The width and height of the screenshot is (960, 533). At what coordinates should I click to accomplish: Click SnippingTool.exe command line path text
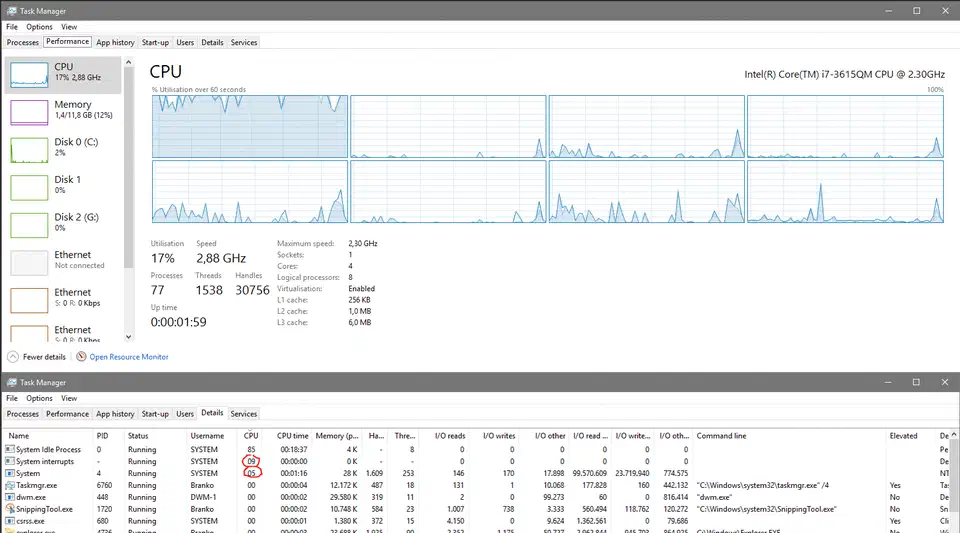[767, 509]
